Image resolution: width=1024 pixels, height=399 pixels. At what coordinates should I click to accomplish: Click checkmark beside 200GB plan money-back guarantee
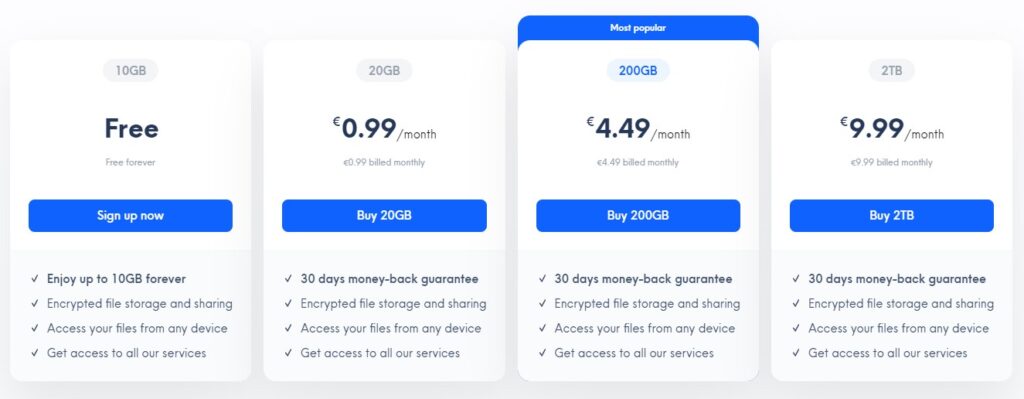pos(542,279)
